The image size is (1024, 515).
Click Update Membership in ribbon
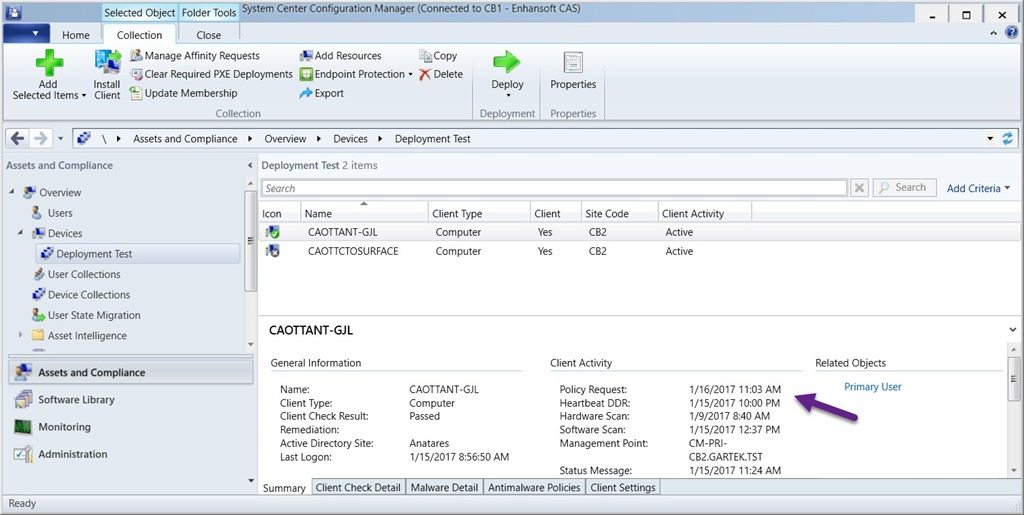point(184,93)
